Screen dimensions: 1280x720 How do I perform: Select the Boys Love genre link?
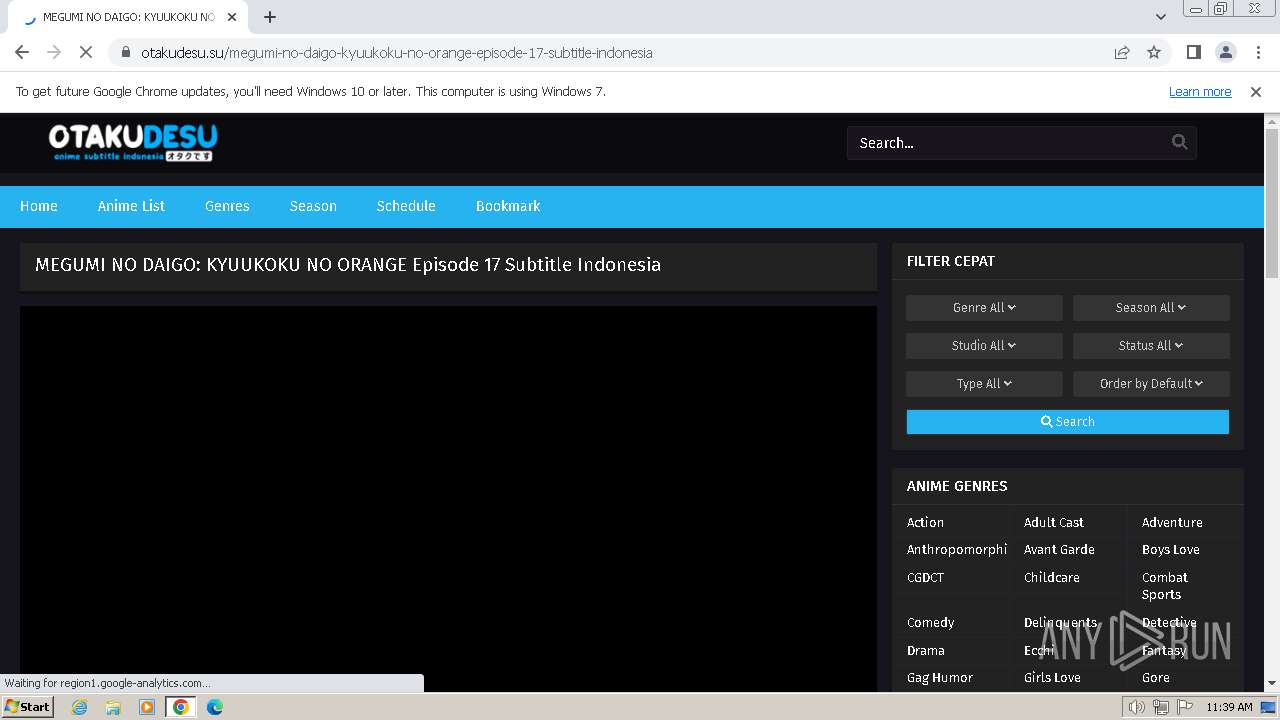click(x=1170, y=550)
